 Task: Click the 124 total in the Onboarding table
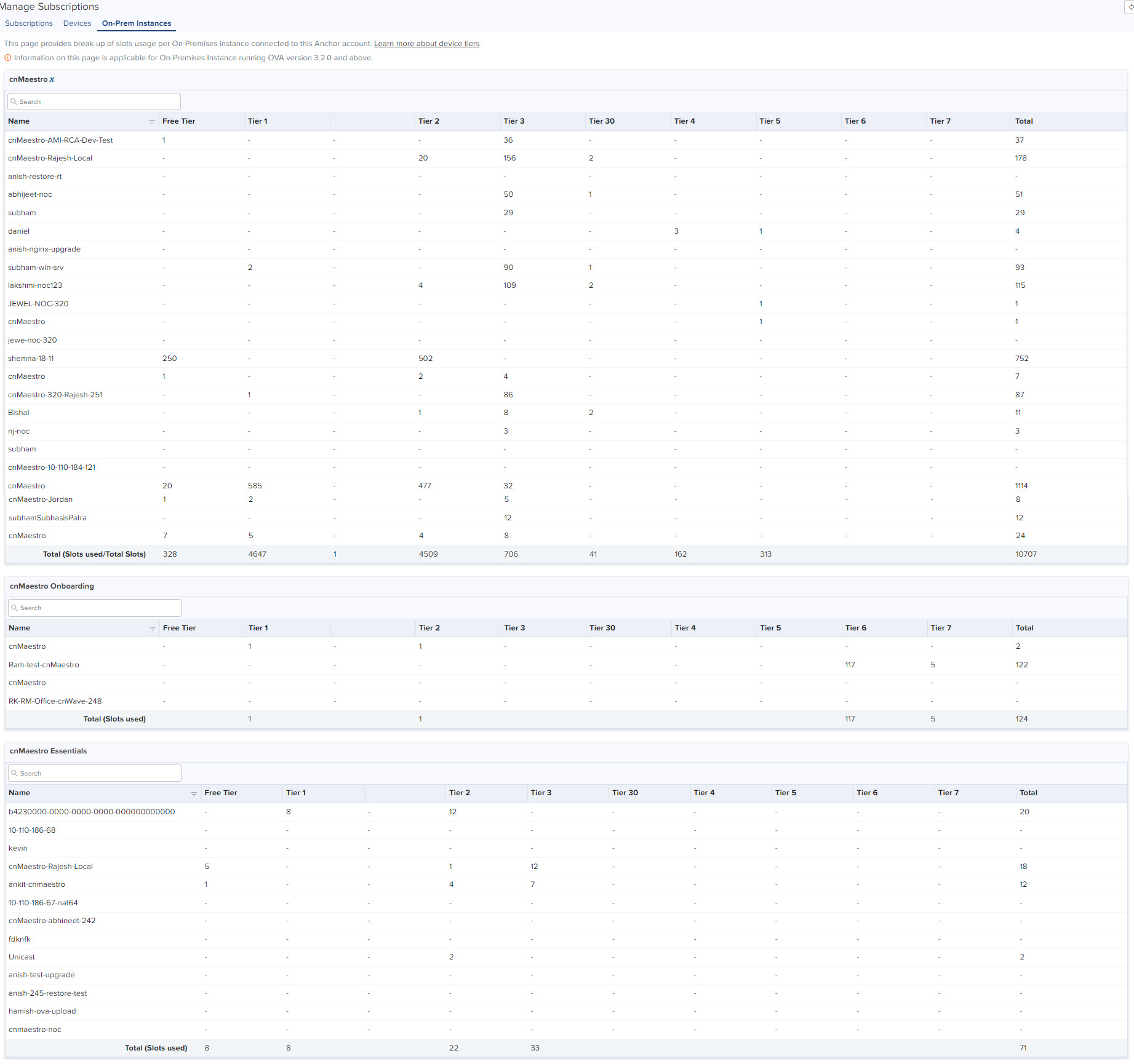point(1021,719)
